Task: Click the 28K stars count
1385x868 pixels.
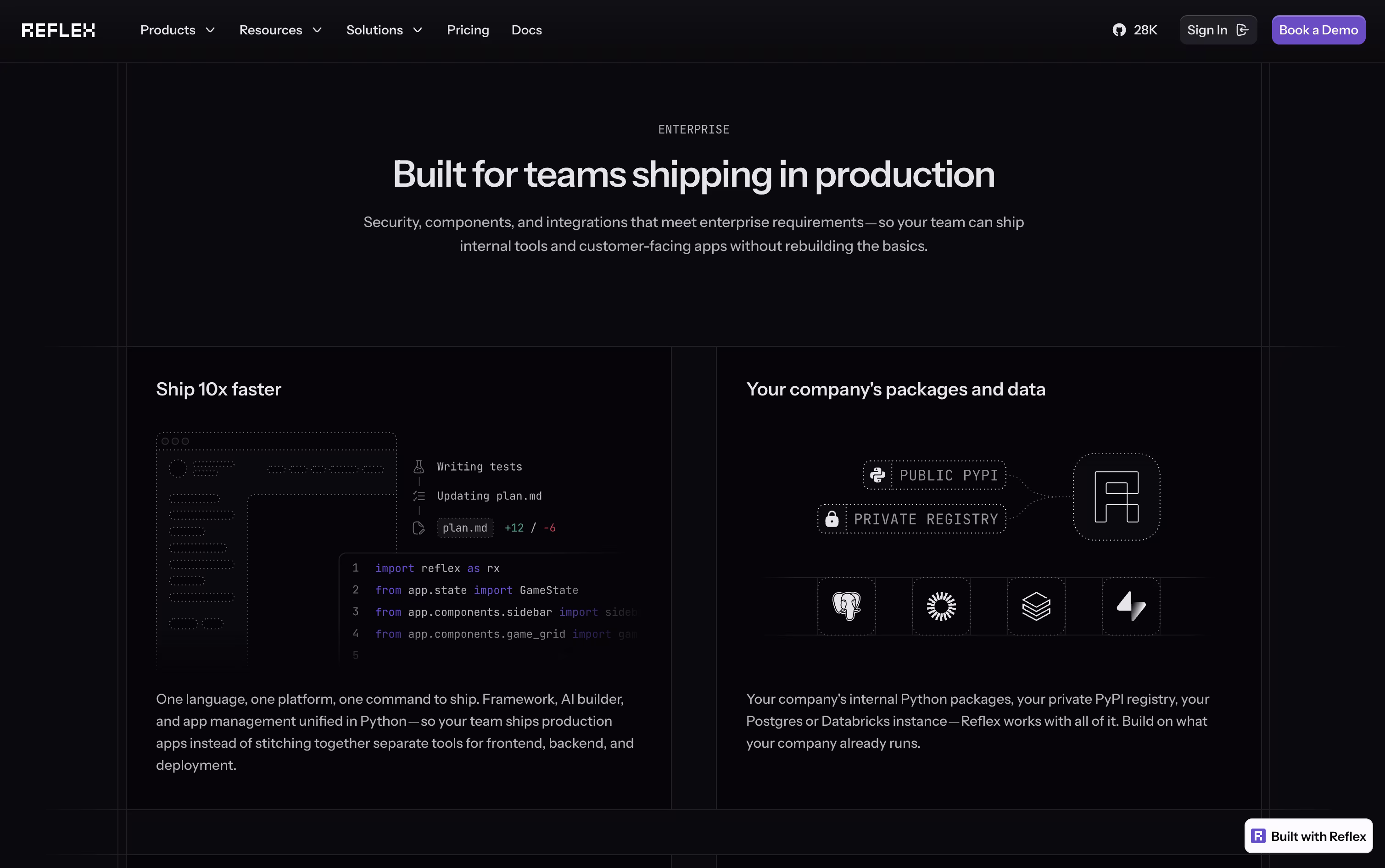Action: tap(1145, 30)
